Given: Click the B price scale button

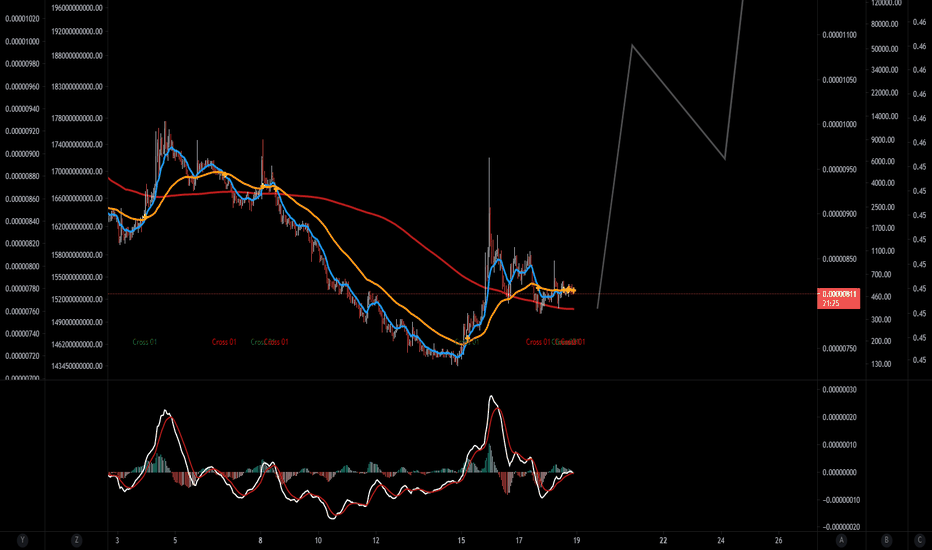Looking at the screenshot, I should tap(886, 540).
